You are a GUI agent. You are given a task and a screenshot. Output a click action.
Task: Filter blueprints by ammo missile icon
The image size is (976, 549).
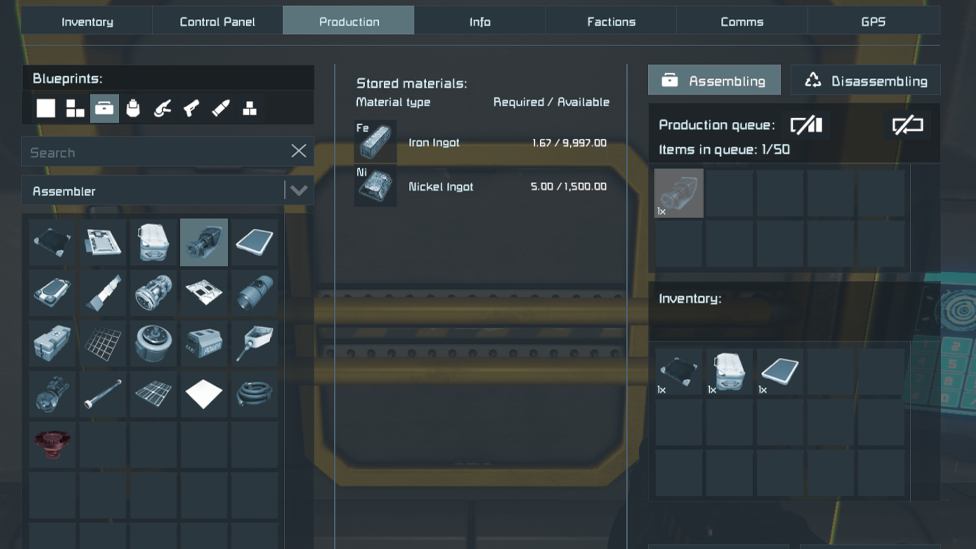coord(220,108)
